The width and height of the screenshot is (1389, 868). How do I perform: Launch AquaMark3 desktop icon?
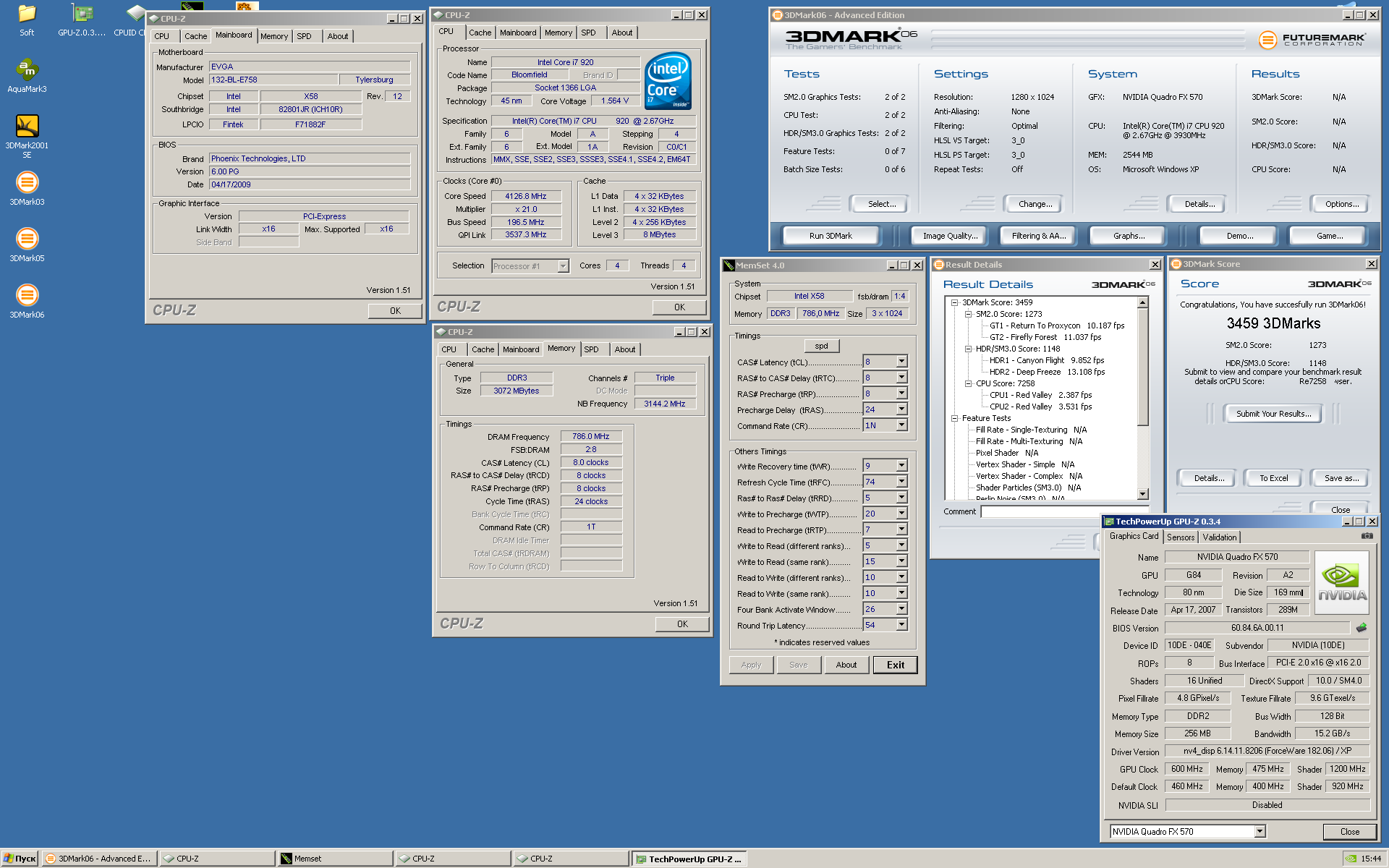click(x=27, y=75)
